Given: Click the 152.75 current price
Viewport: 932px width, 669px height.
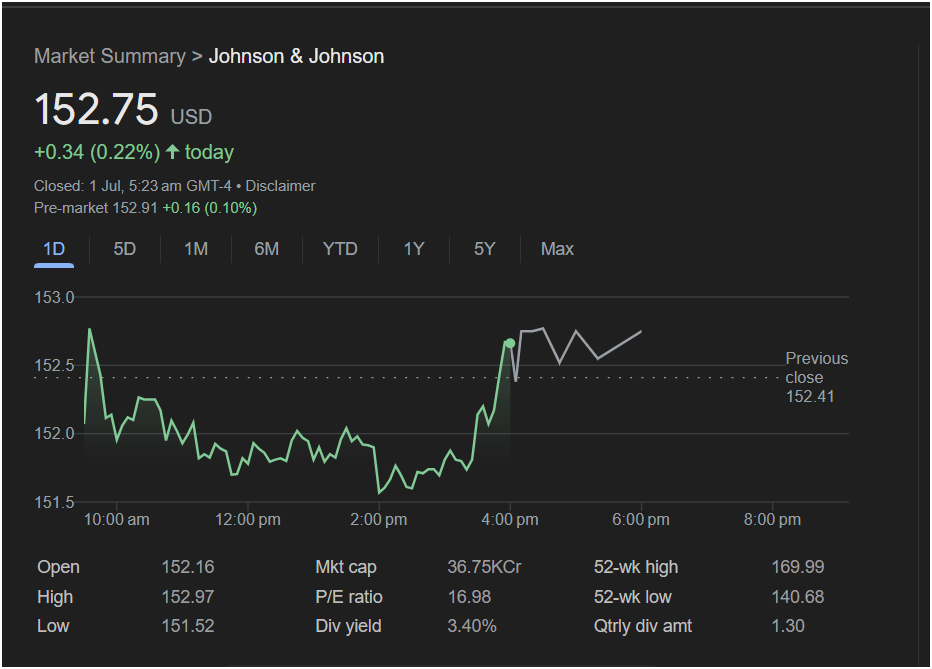Looking at the screenshot, I should (x=96, y=109).
